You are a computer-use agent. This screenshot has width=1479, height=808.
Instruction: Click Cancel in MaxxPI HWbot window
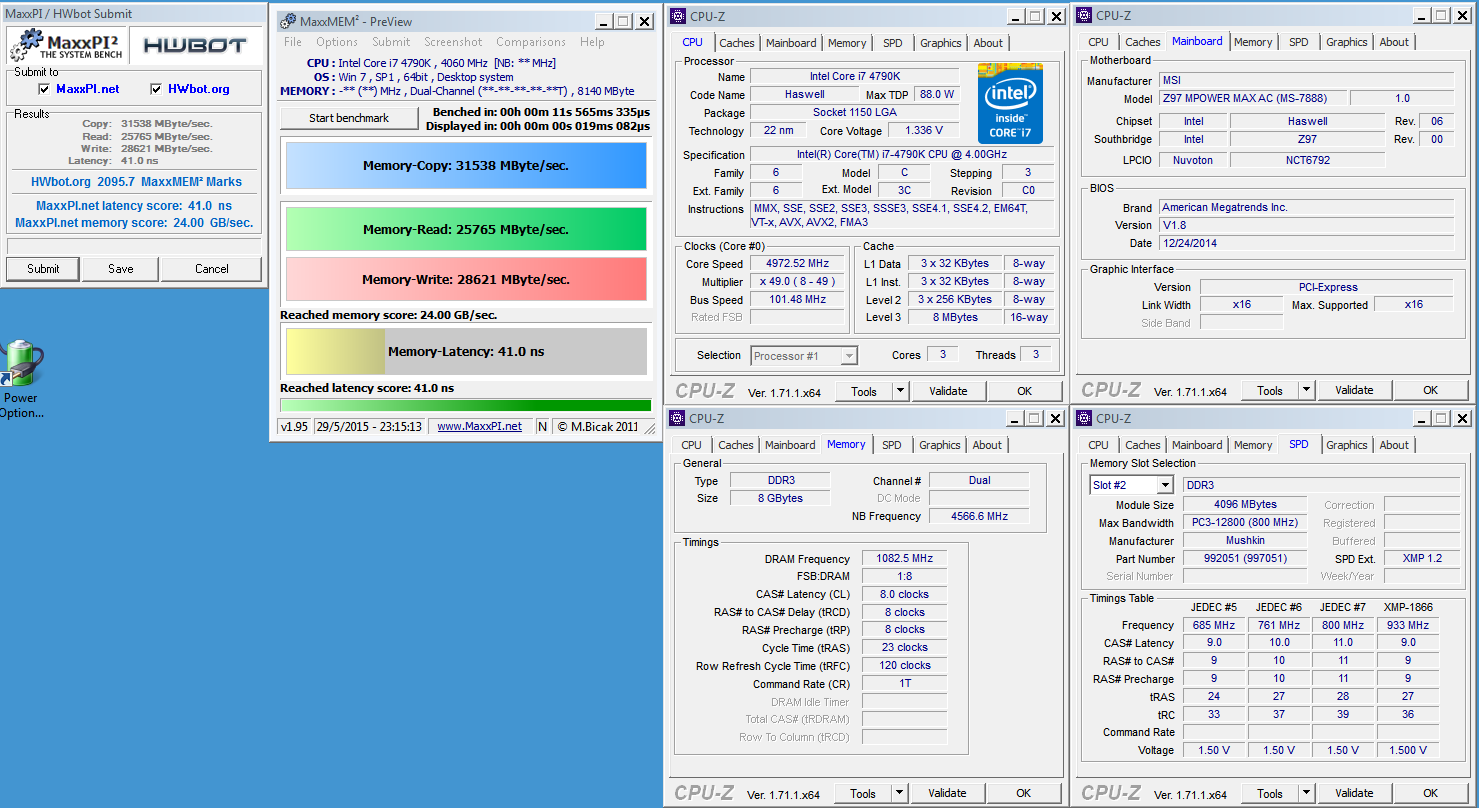(x=212, y=269)
